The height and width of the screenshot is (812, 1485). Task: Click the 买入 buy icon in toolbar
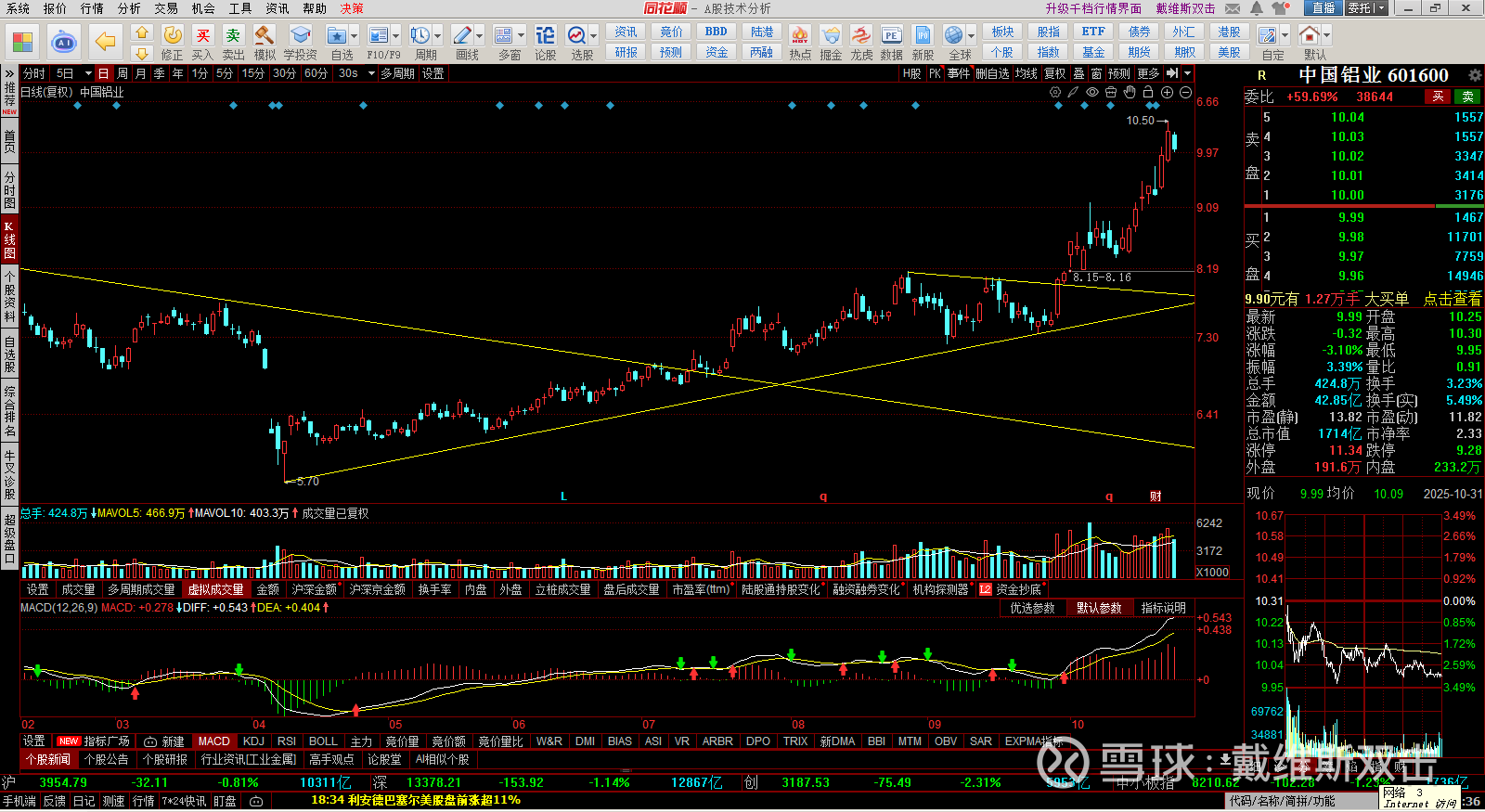pyautogui.click(x=202, y=43)
